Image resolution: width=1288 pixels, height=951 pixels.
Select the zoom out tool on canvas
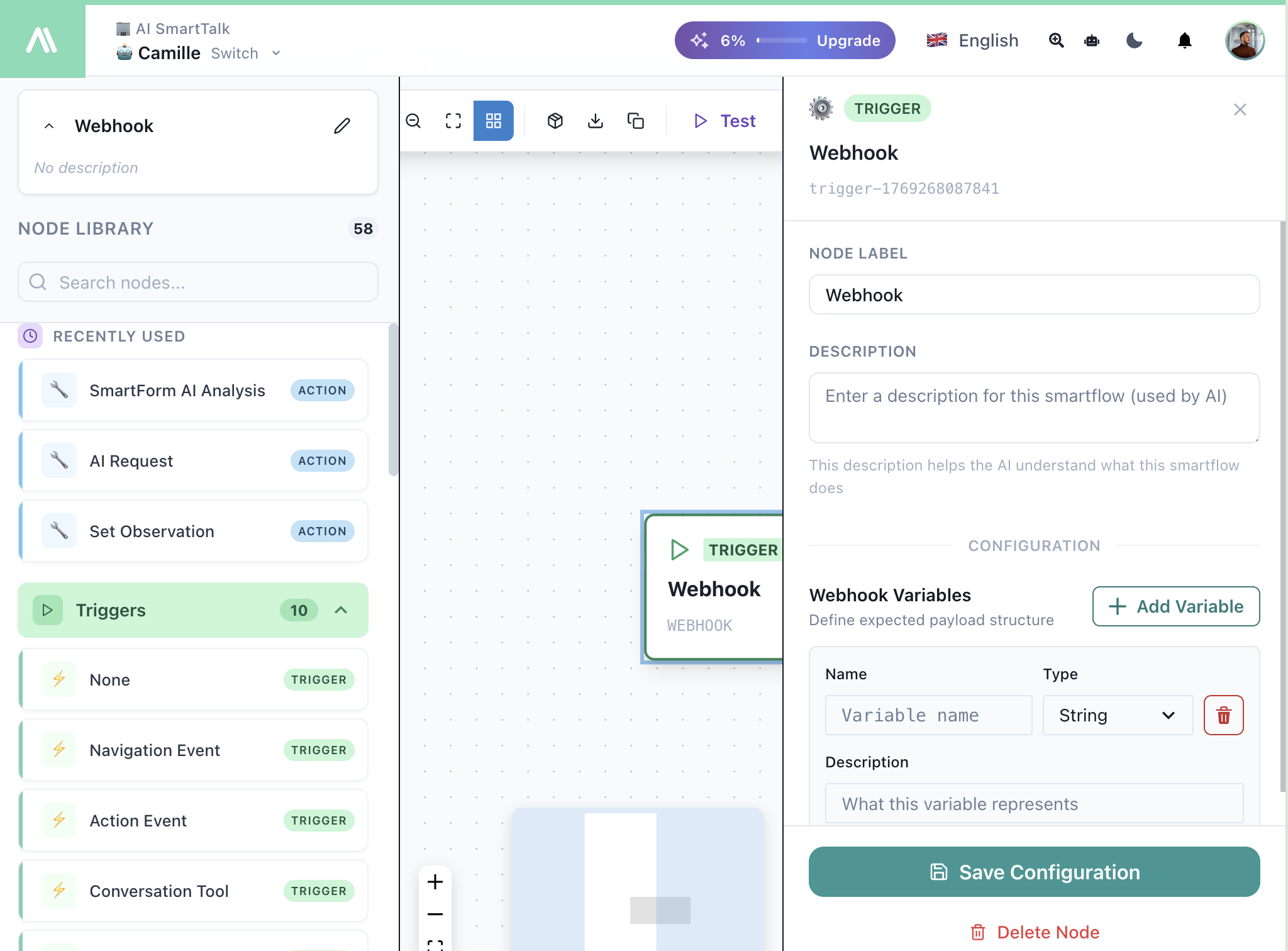(414, 121)
